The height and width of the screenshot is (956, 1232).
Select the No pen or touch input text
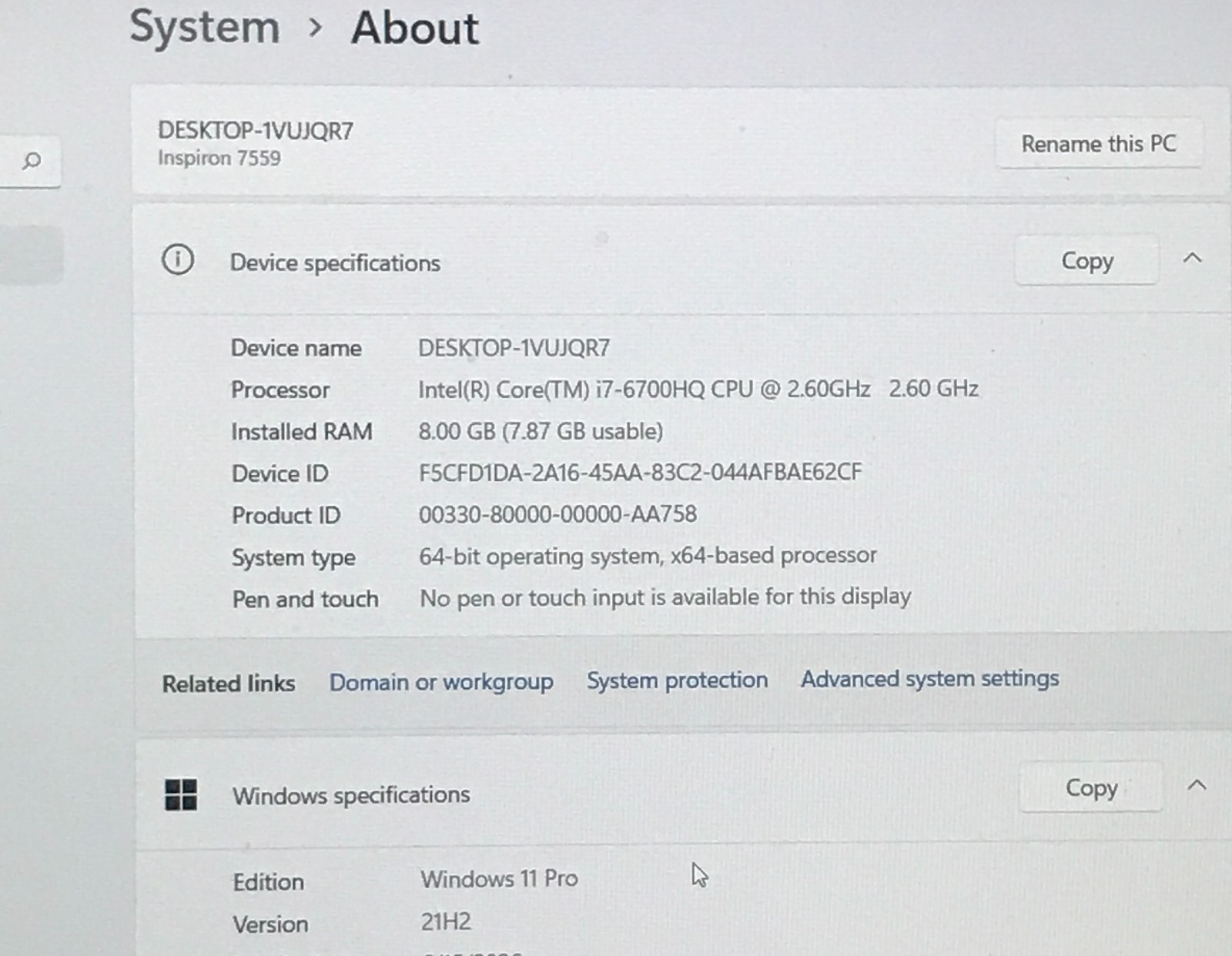[x=665, y=597]
